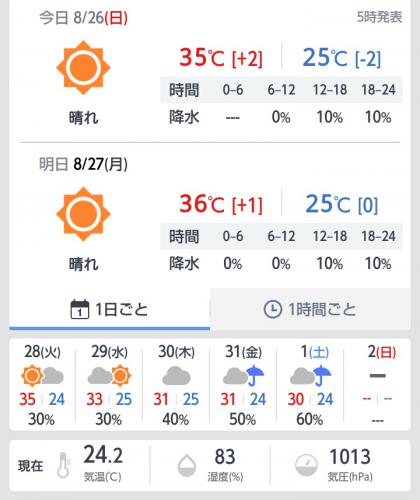This screenshot has height=500, width=420.
Task: Click the humidity droplet icon
Action: pyautogui.click(x=187, y=465)
